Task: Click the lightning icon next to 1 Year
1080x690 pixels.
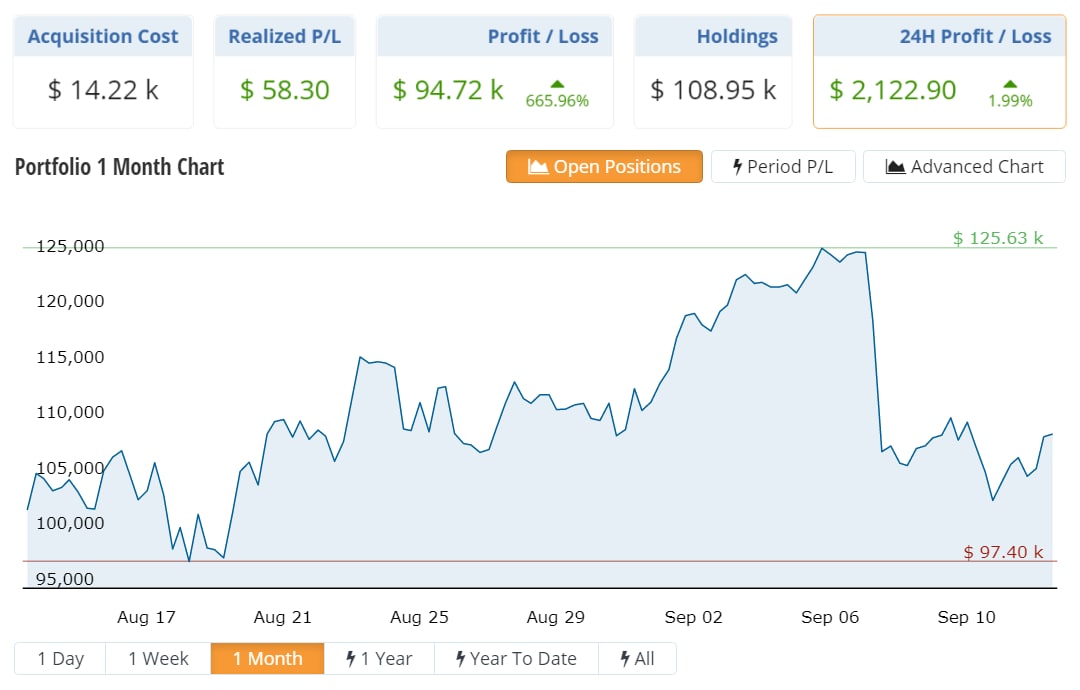Action: coord(351,658)
